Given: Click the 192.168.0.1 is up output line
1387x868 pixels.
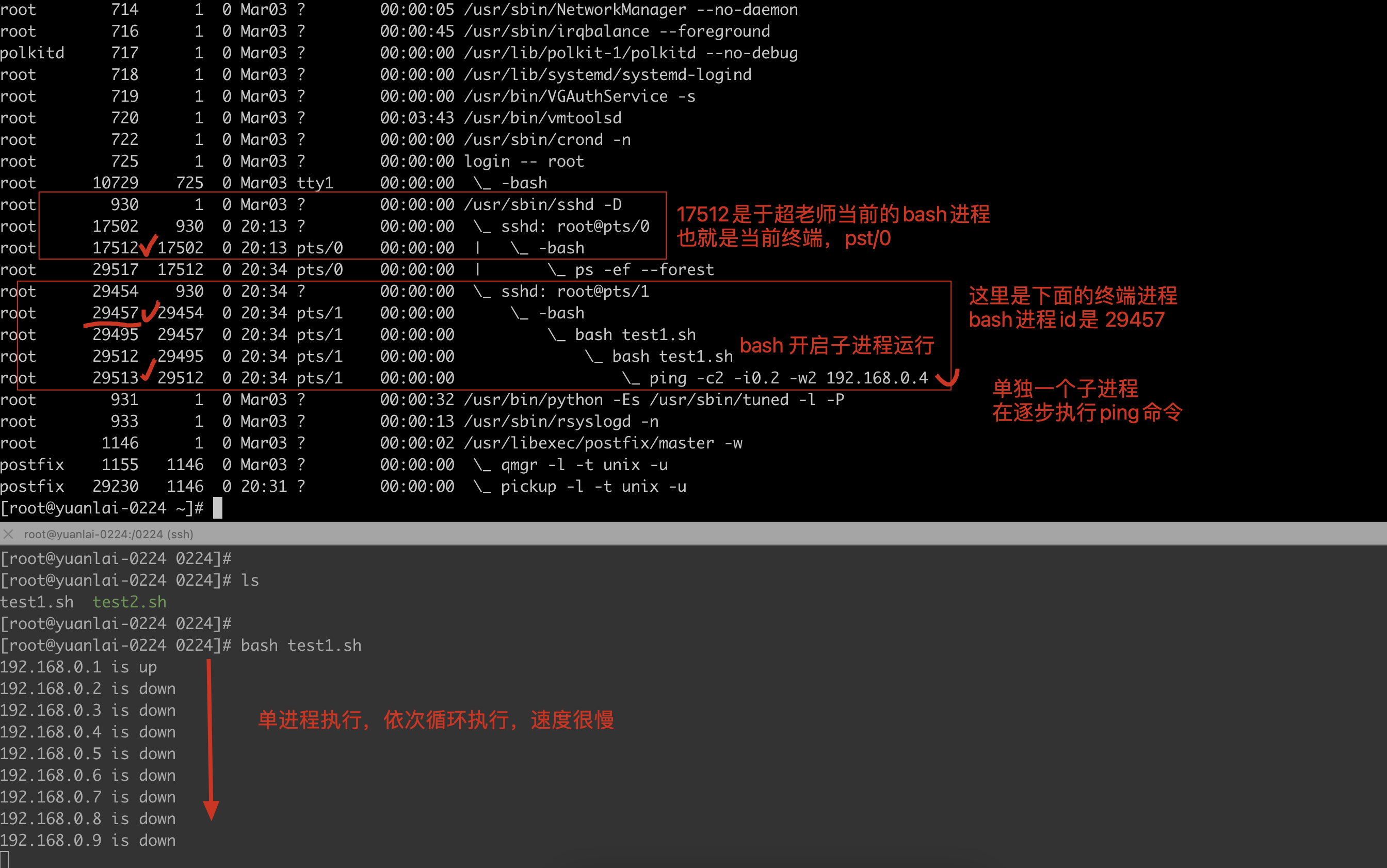Looking at the screenshot, I should click(x=78, y=667).
